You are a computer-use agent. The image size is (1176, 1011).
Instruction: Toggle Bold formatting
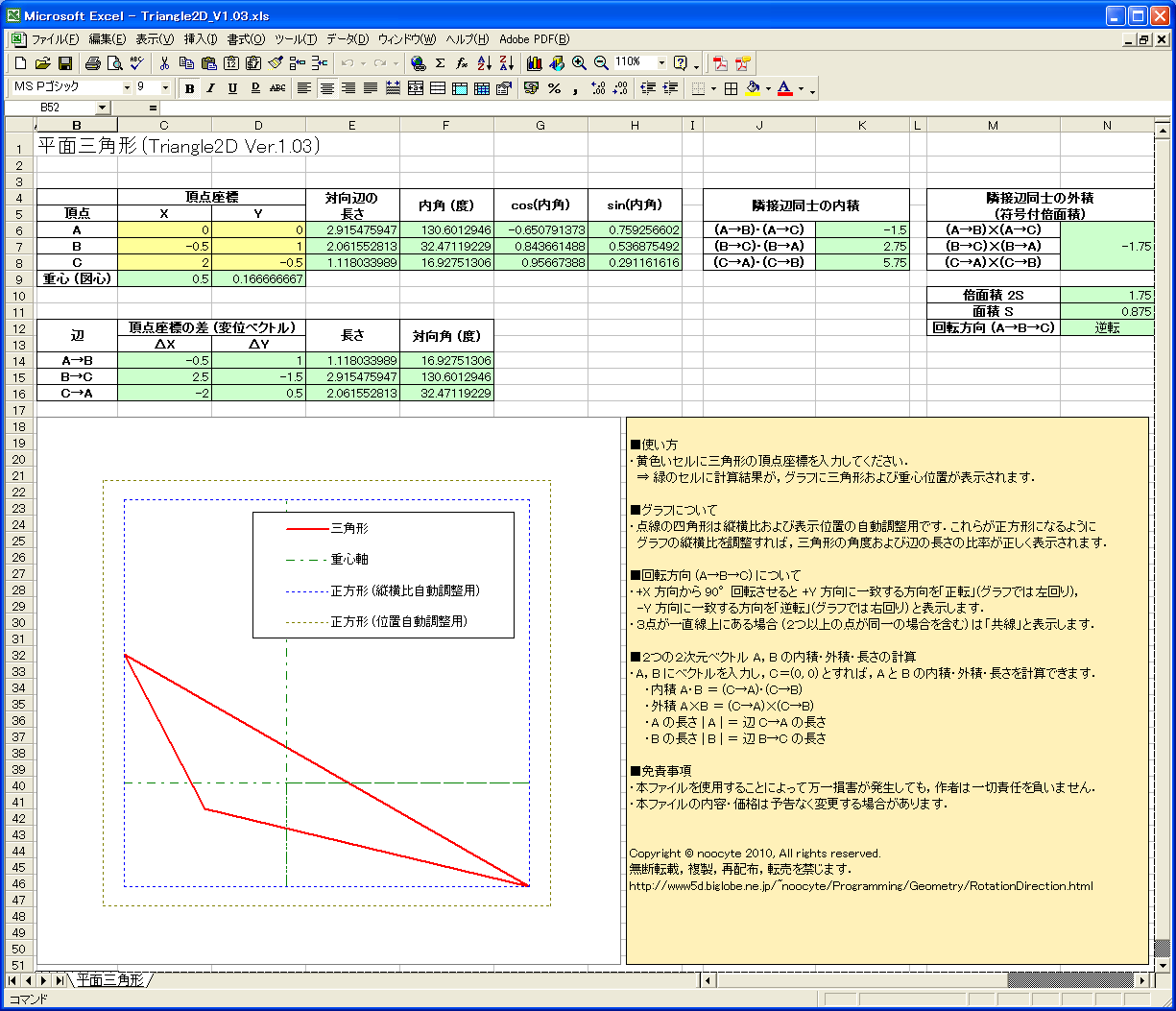pos(190,88)
